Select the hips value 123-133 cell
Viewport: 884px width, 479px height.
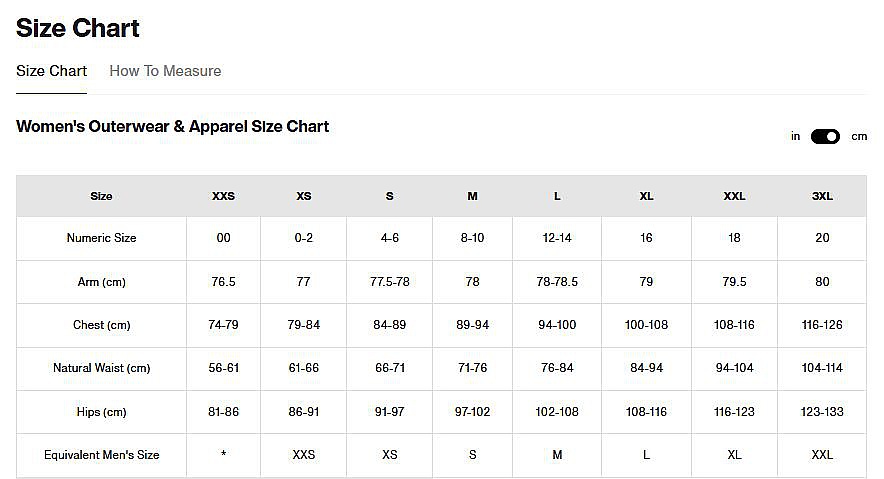click(x=822, y=412)
